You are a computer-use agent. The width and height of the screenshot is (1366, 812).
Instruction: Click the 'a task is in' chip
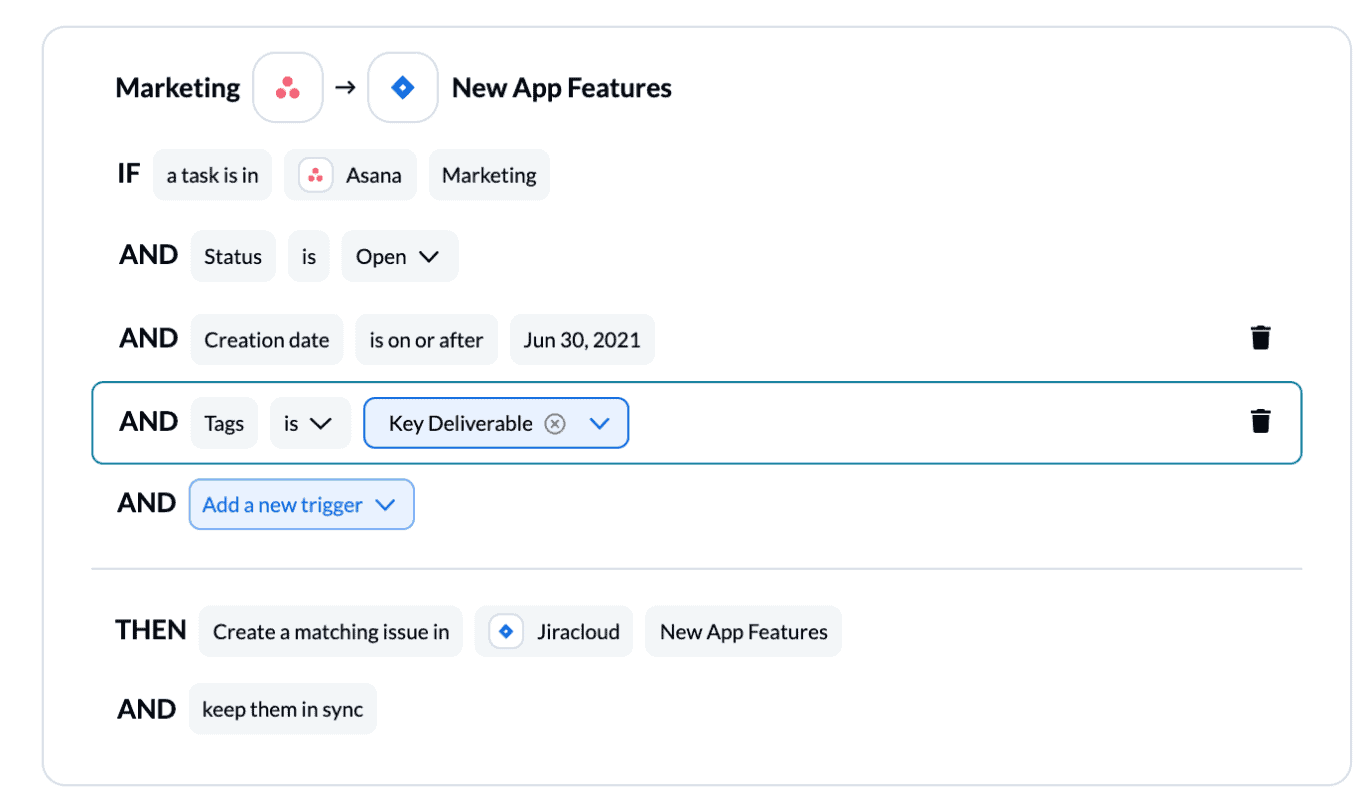click(x=212, y=175)
